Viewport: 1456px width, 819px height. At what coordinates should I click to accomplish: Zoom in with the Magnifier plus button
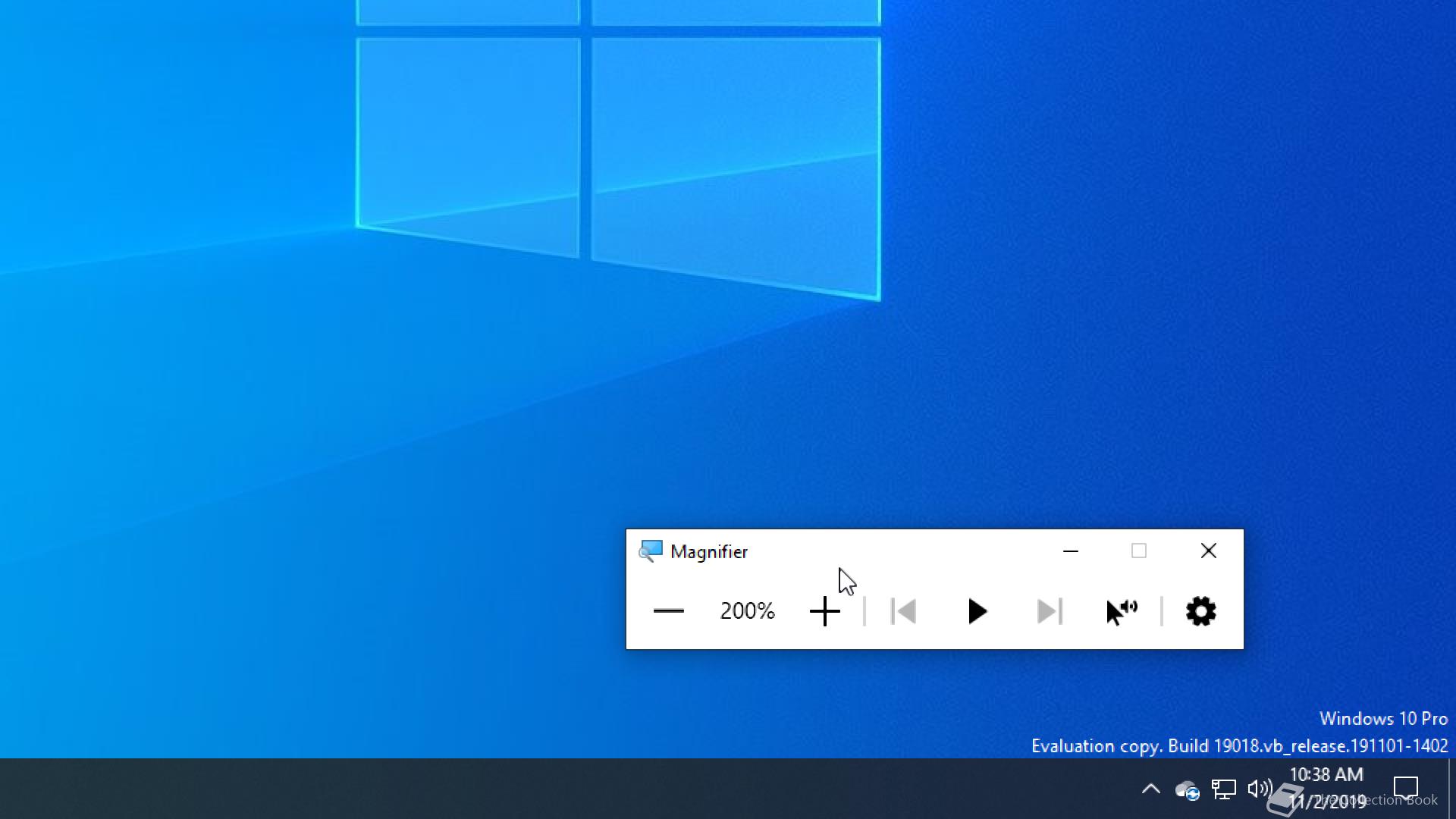click(824, 611)
